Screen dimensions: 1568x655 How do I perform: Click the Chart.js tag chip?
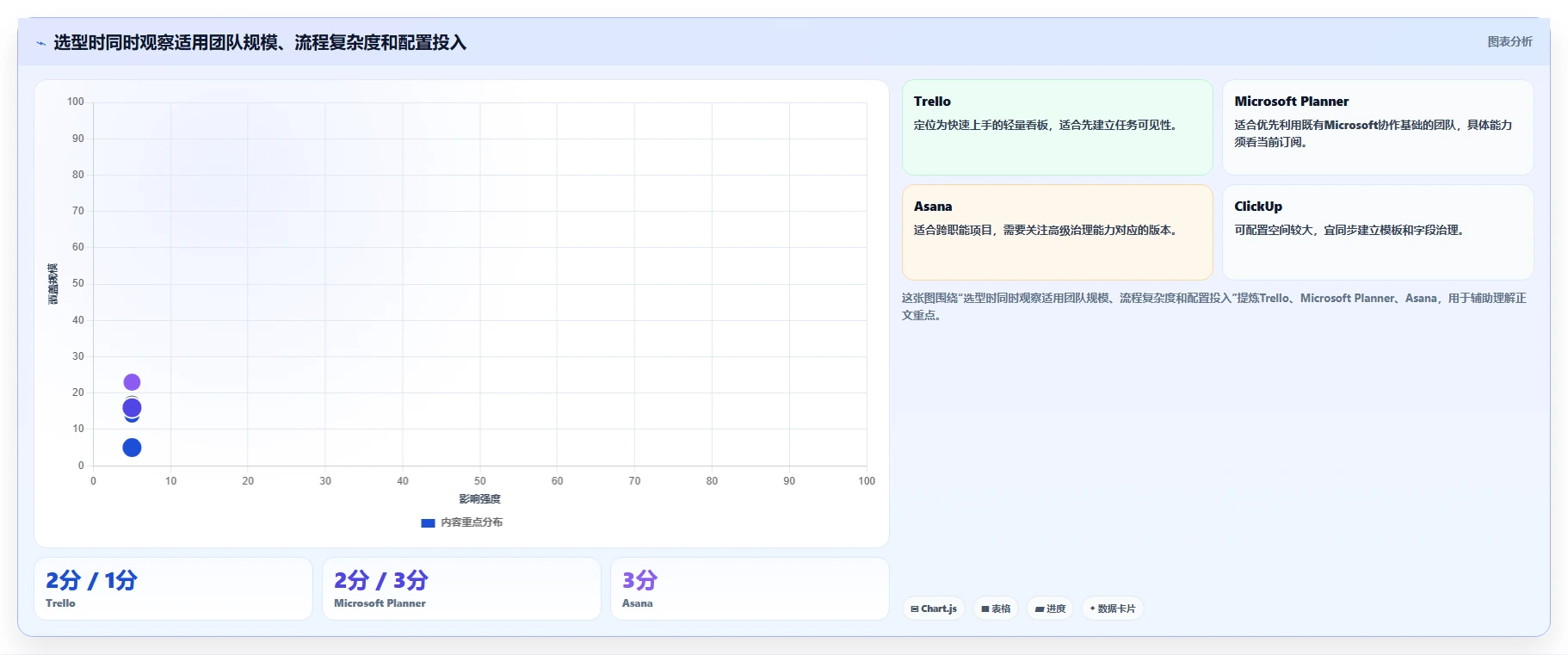[934, 609]
